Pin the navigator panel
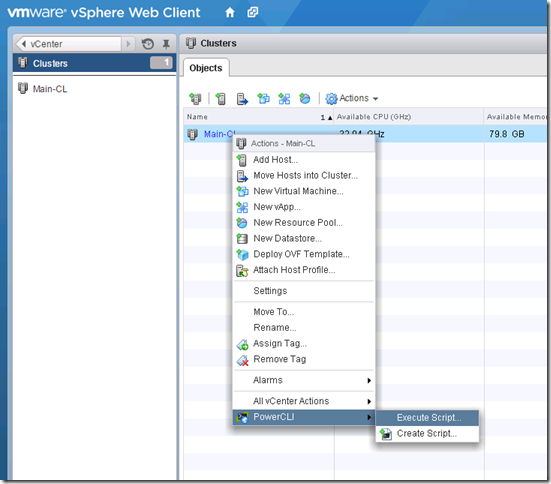This screenshot has height=484, width=551. coord(166,44)
